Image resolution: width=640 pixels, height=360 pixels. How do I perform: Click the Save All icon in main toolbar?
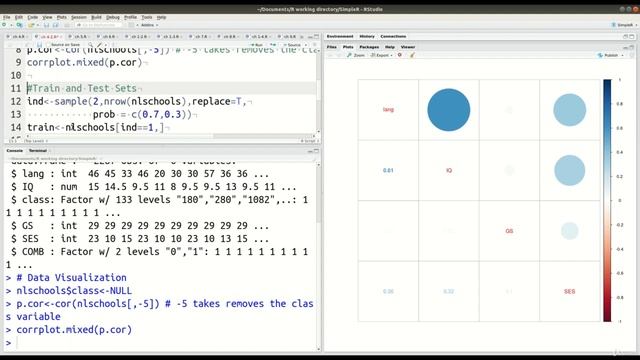[56, 25]
